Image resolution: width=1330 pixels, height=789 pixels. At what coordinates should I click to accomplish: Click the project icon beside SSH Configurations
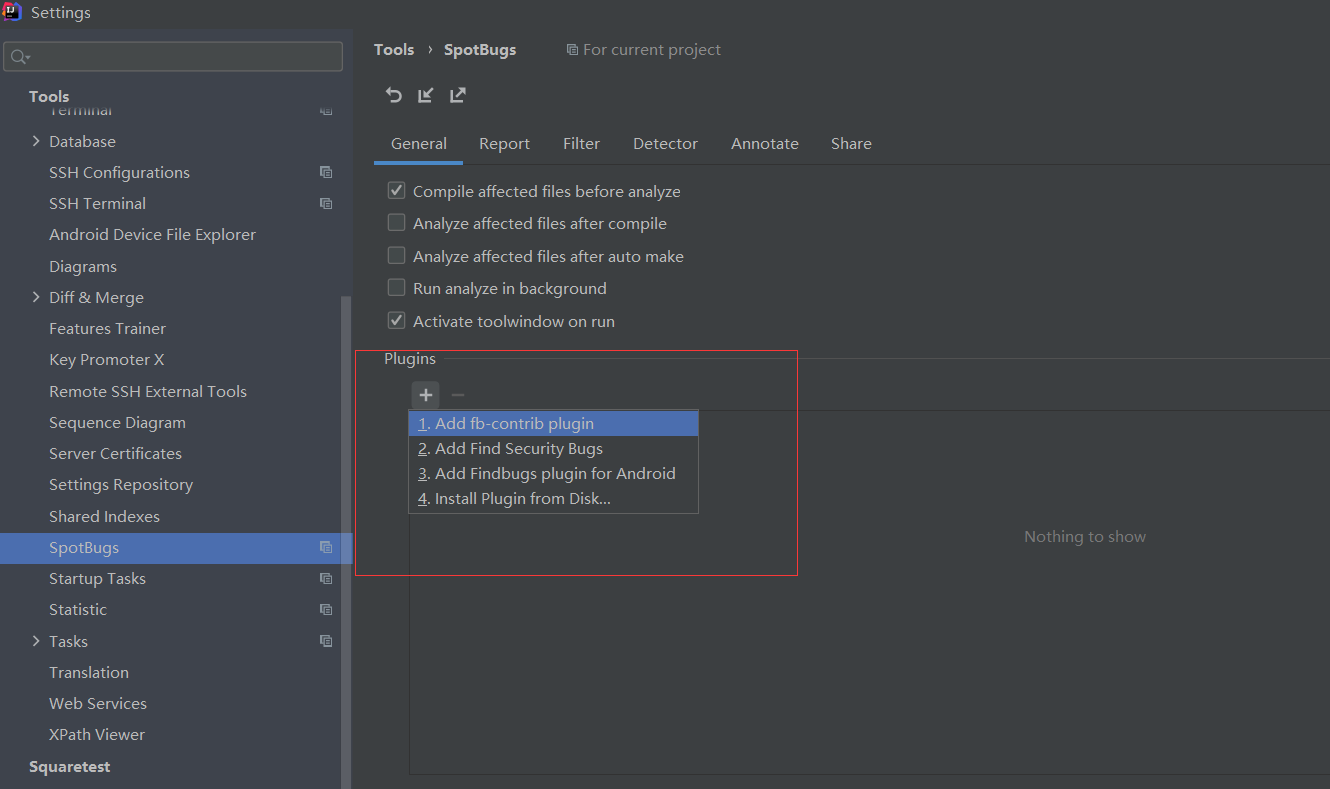[326, 172]
